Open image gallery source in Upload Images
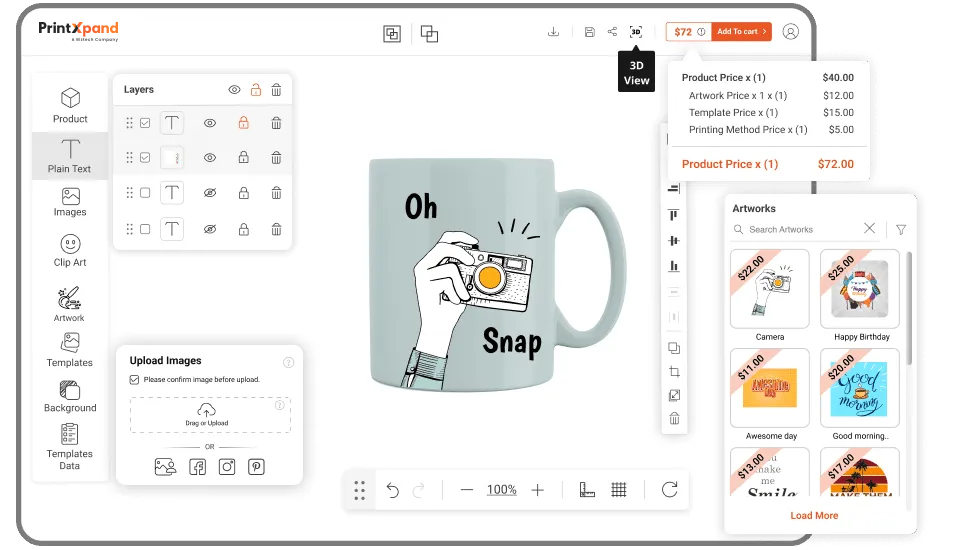The height and width of the screenshot is (550, 975). pos(165,467)
